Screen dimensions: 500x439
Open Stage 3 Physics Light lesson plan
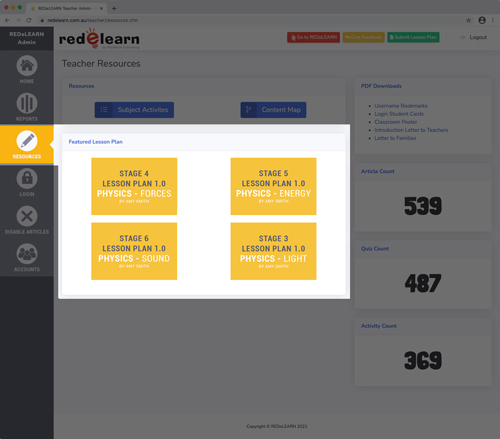(x=273, y=251)
